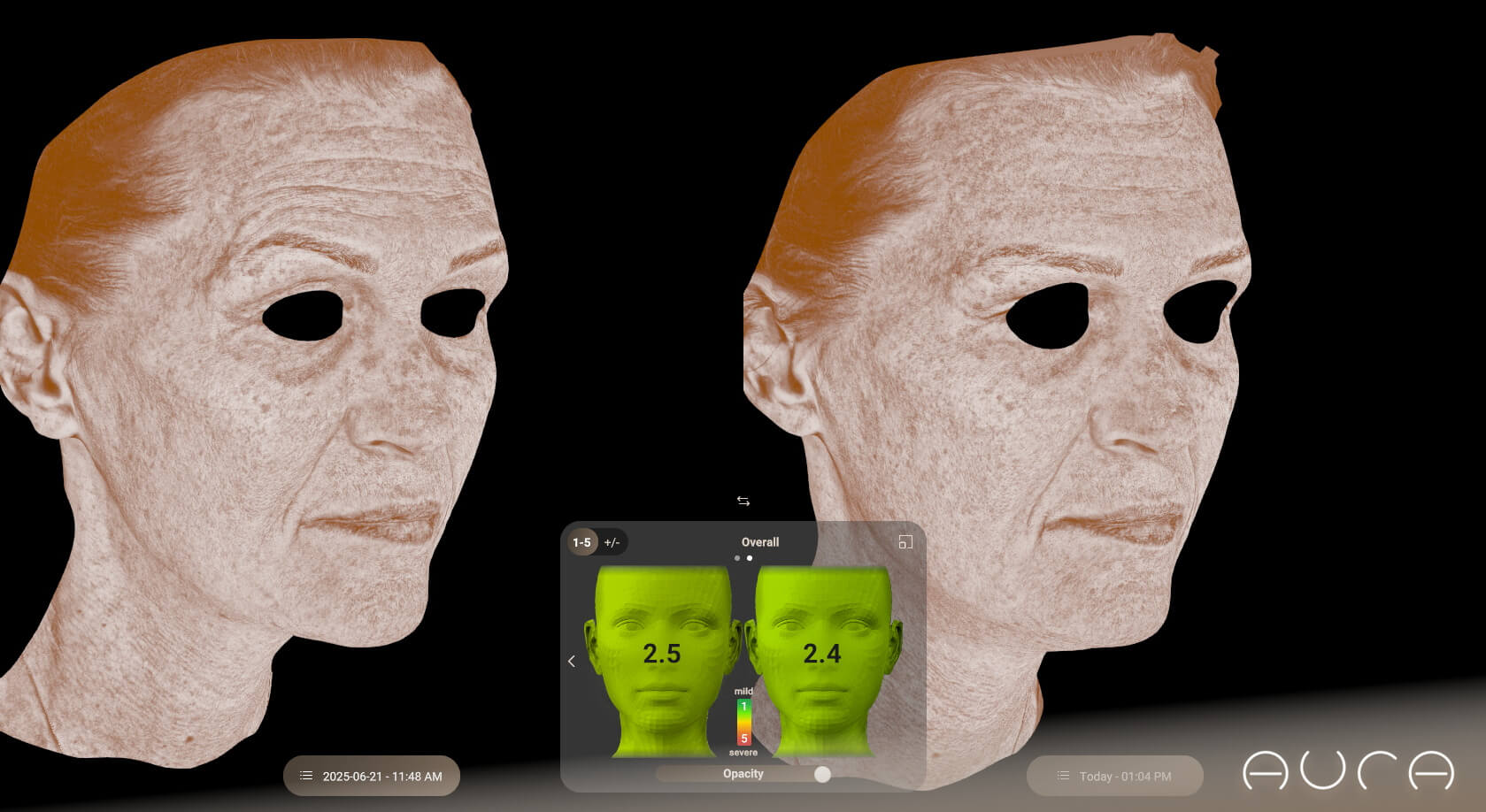Switch score display to +/- mode
1486x812 pixels.
click(612, 542)
